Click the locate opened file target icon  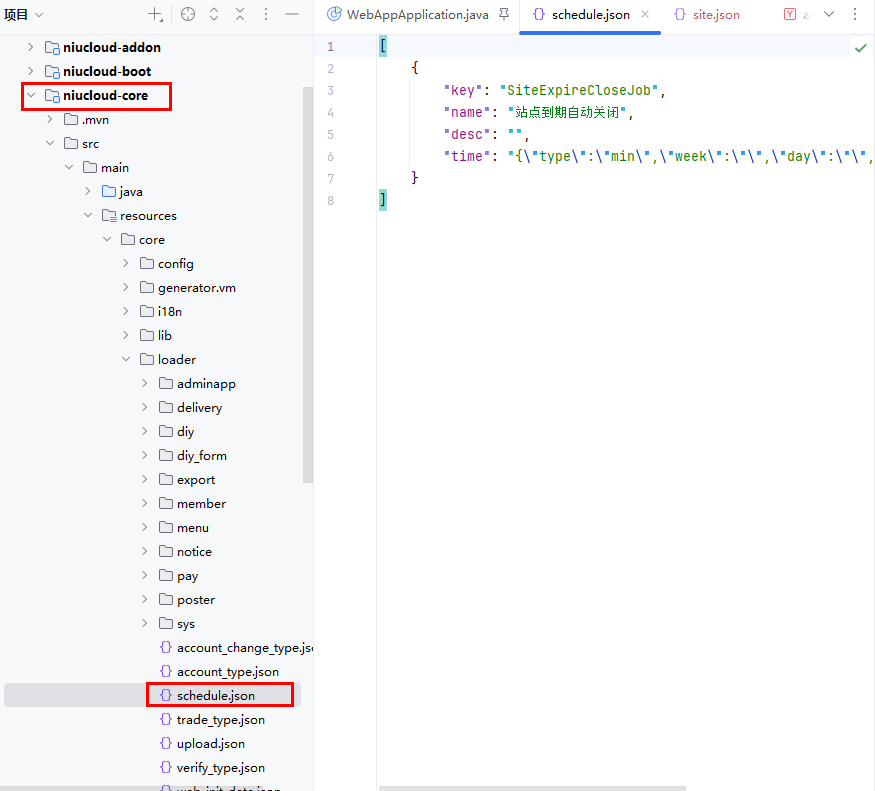coord(187,15)
